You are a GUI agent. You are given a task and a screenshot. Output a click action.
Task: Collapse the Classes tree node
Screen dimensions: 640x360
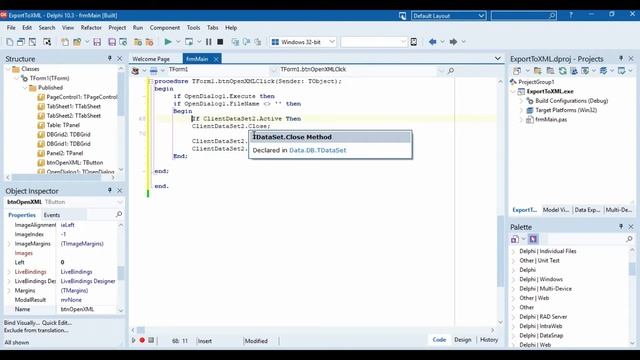8,69
